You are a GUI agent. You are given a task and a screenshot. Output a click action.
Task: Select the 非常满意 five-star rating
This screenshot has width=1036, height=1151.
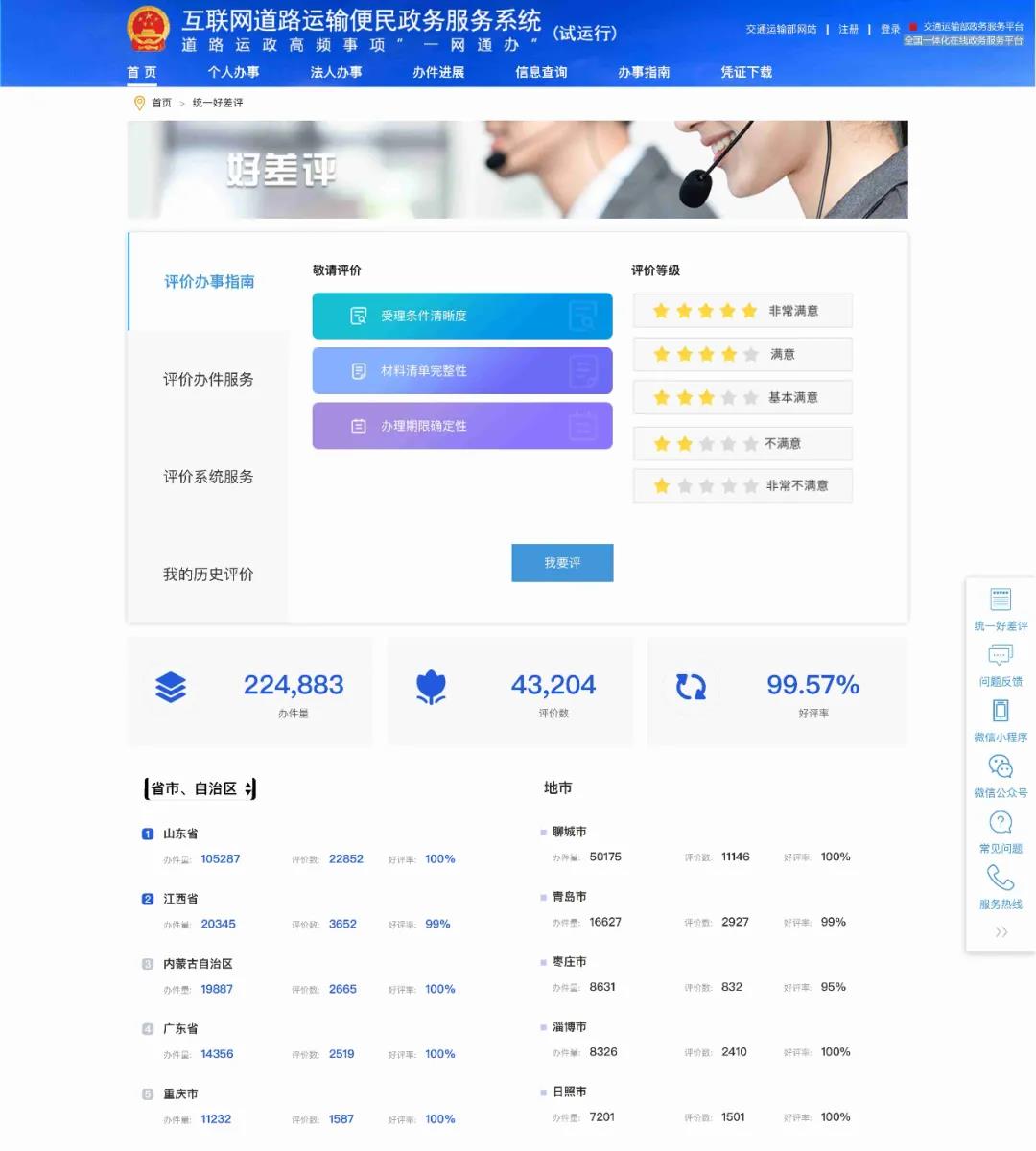pyautogui.click(x=742, y=311)
